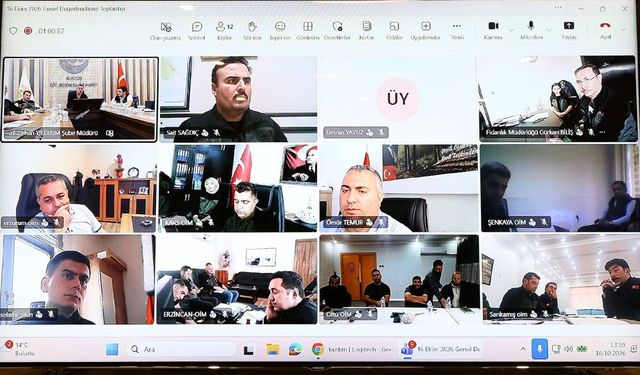Open the Sohbet chat panel
Screen dimensions: 640x375
[197, 31]
